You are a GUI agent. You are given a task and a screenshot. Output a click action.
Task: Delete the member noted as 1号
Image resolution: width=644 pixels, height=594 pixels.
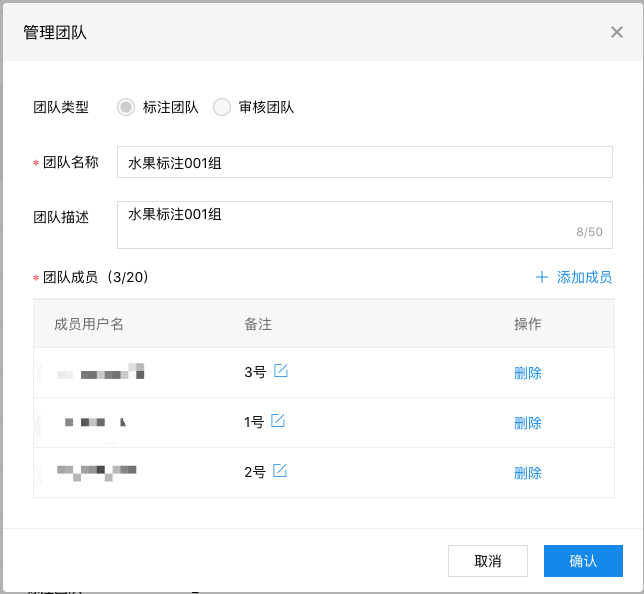point(528,423)
